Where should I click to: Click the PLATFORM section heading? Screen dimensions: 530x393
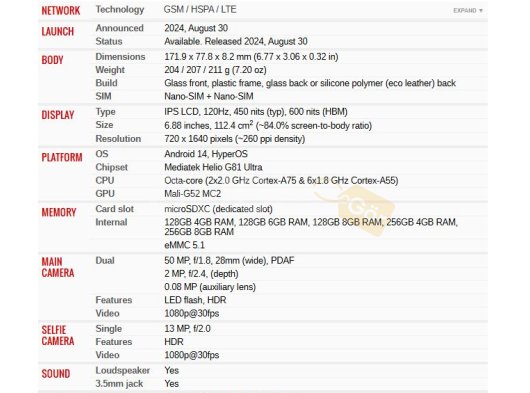point(62,157)
